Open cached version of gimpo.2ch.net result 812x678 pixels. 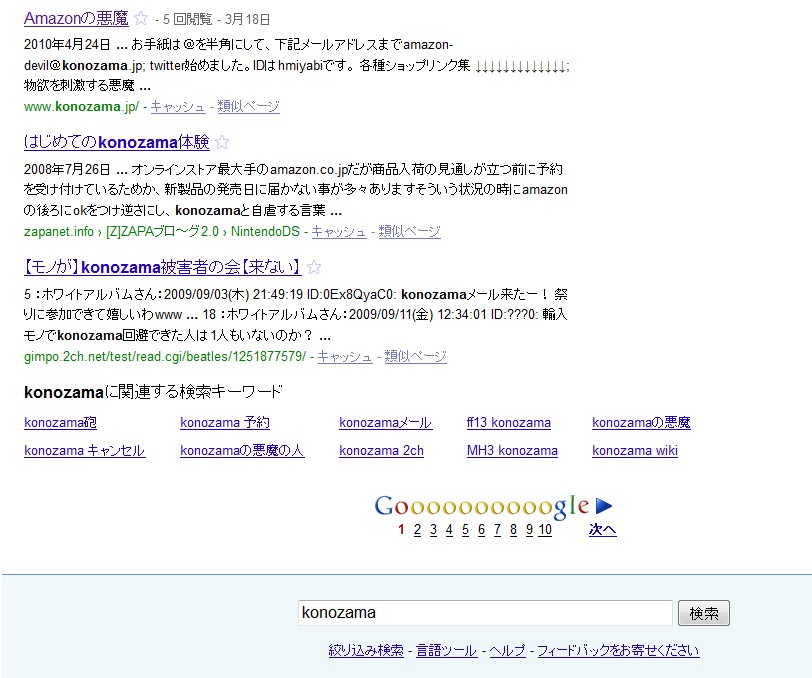point(345,356)
